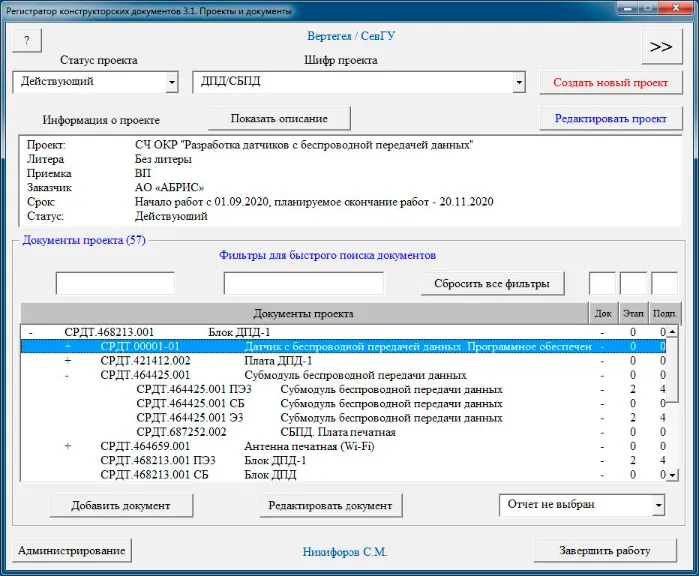Click Редактировать проект button

(610, 118)
